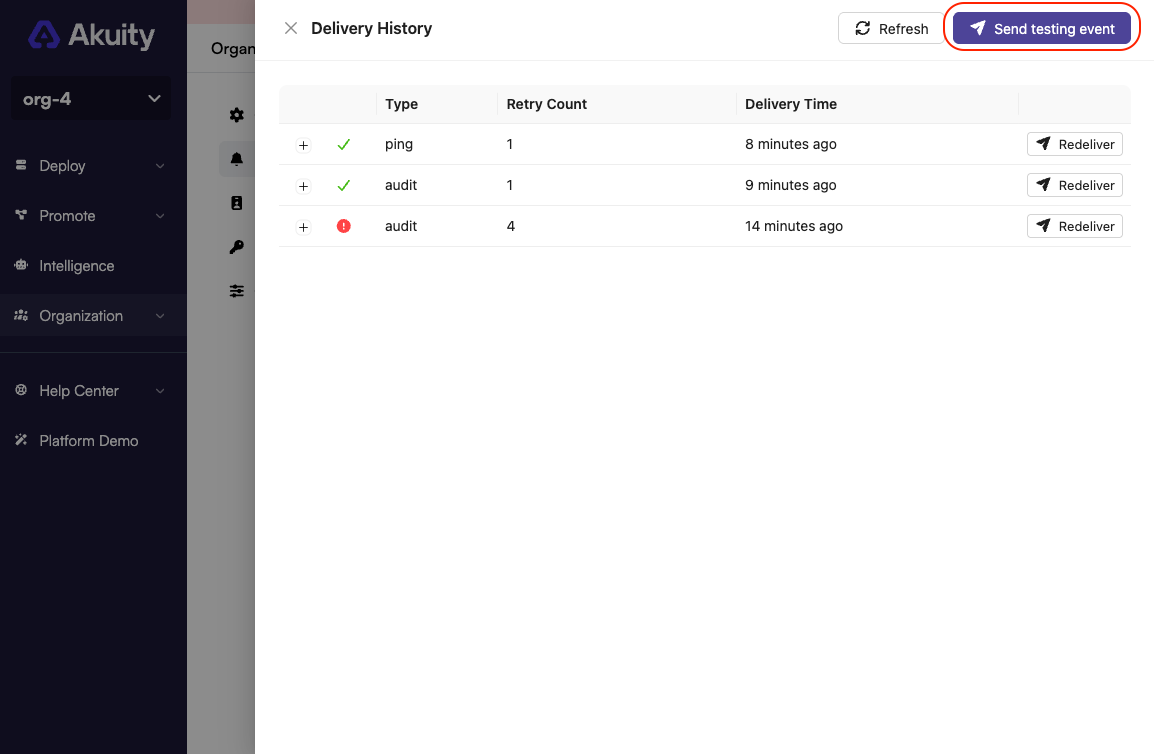The image size is (1154, 754).
Task: Open the filters sliders icon in sidebar
Action: click(237, 290)
